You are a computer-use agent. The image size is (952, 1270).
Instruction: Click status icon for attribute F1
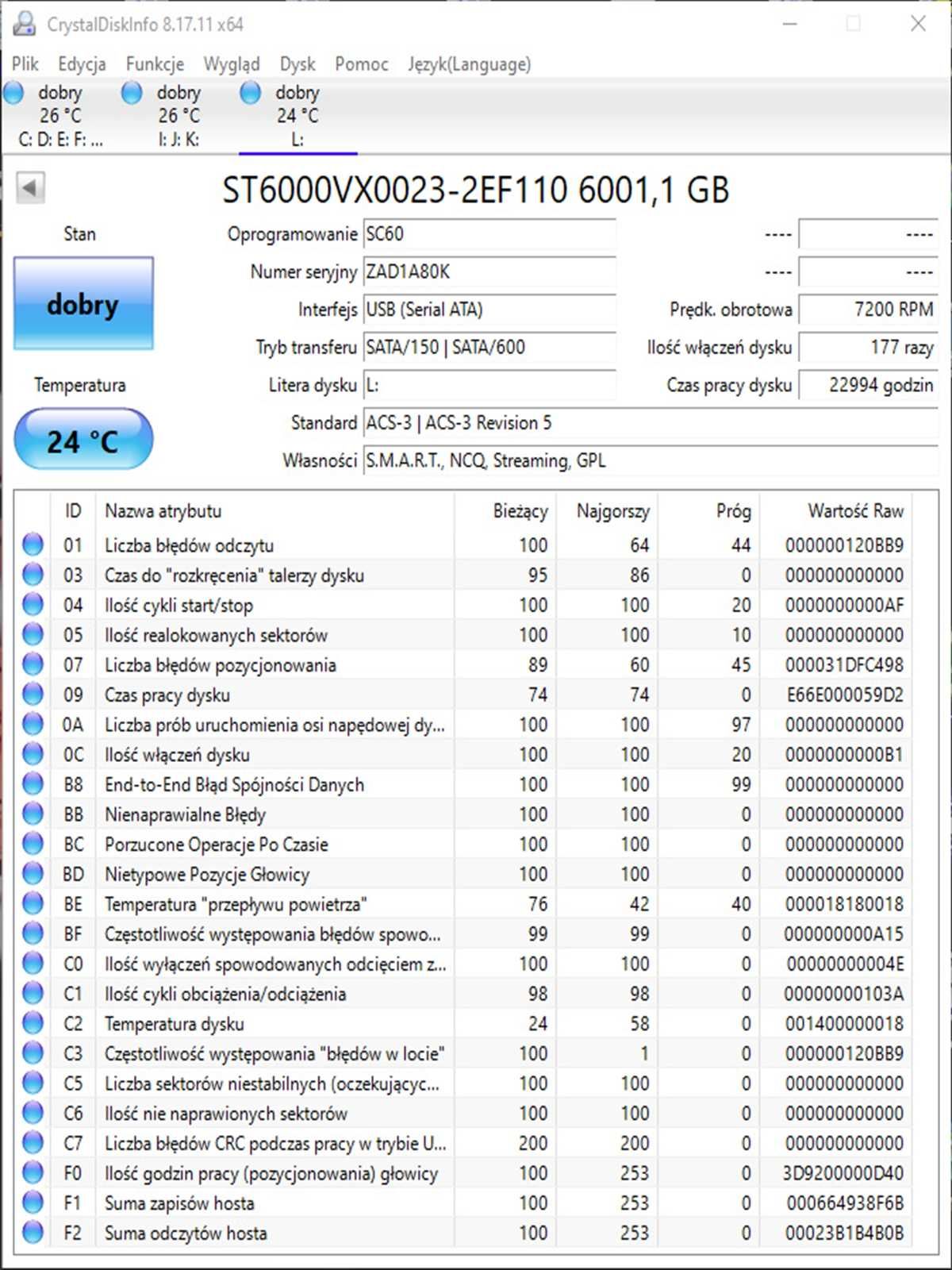[33, 1203]
